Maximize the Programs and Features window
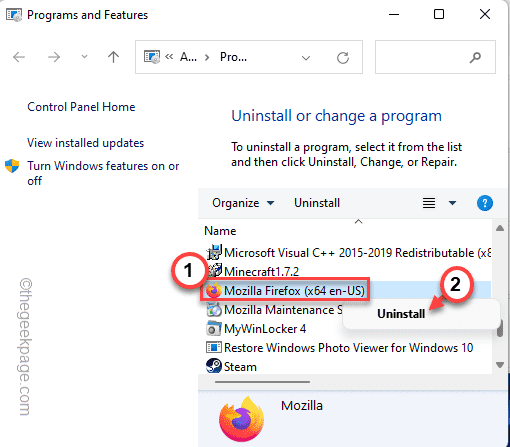The width and height of the screenshot is (510, 447). (x=439, y=14)
